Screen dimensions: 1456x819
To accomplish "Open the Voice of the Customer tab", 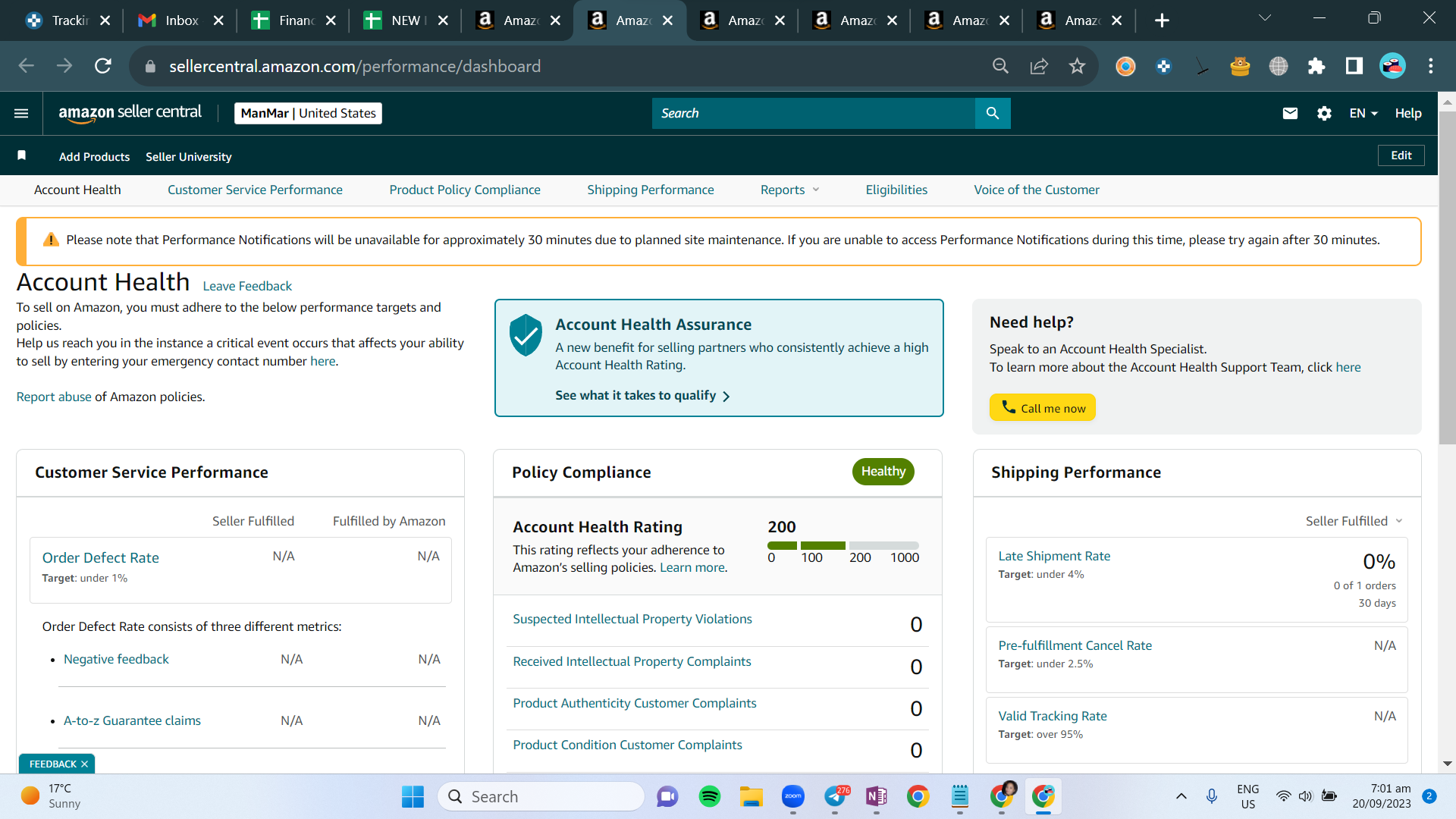I will click(1037, 190).
